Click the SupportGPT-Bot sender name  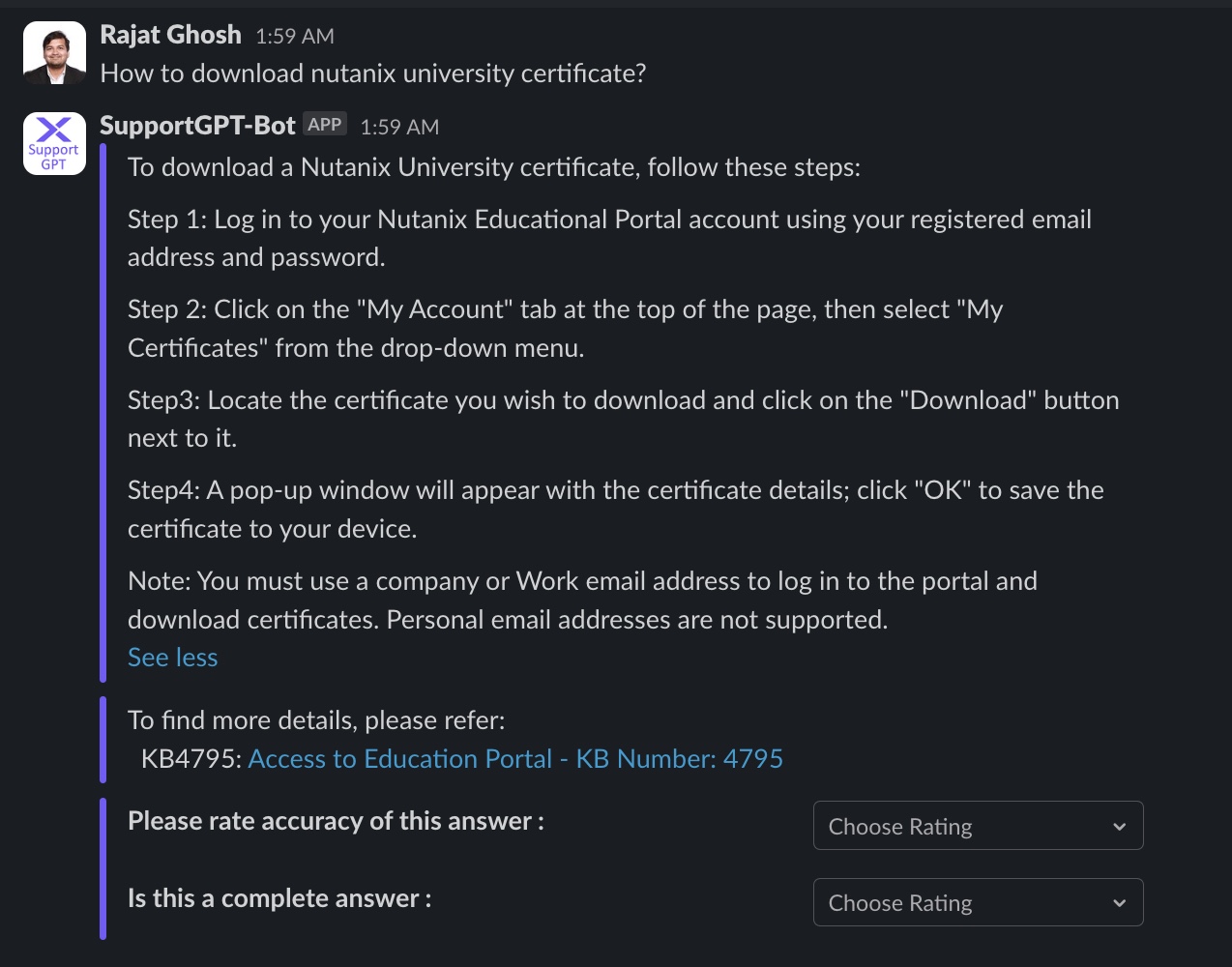[x=198, y=126]
